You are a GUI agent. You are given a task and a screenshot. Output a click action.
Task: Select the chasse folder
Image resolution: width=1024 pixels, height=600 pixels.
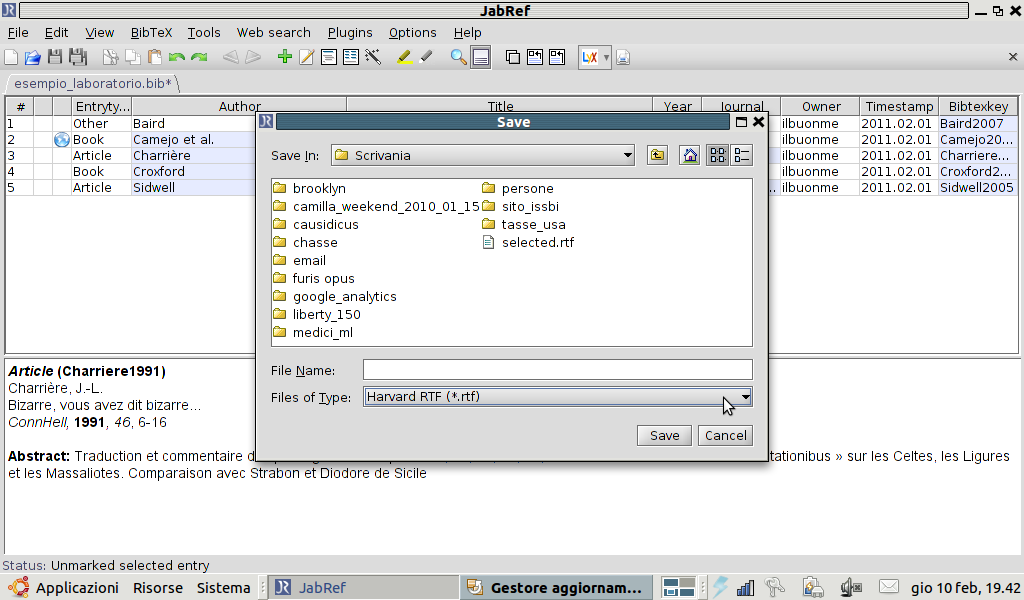coord(306,242)
